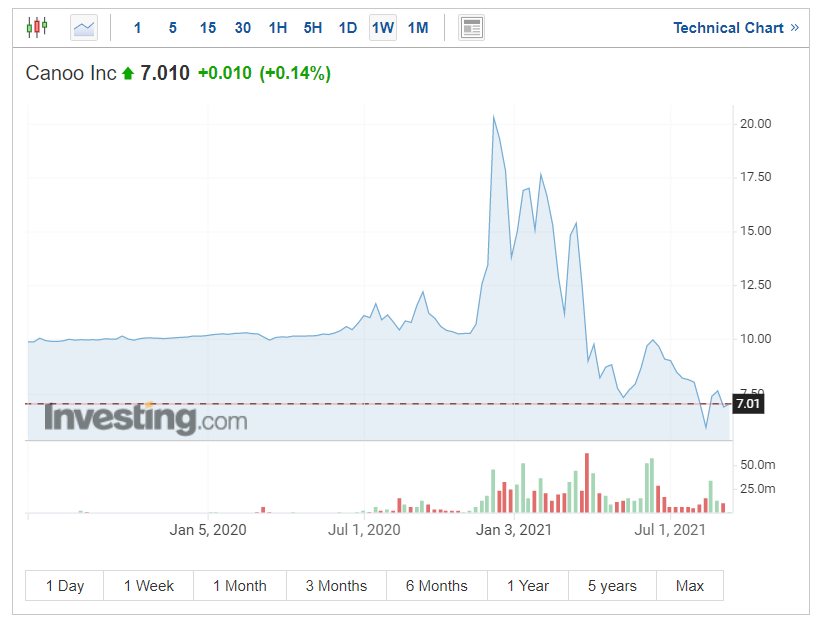The width and height of the screenshot is (824, 622).
Task: Choose the 5H interval
Action: (x=313, y=28)
